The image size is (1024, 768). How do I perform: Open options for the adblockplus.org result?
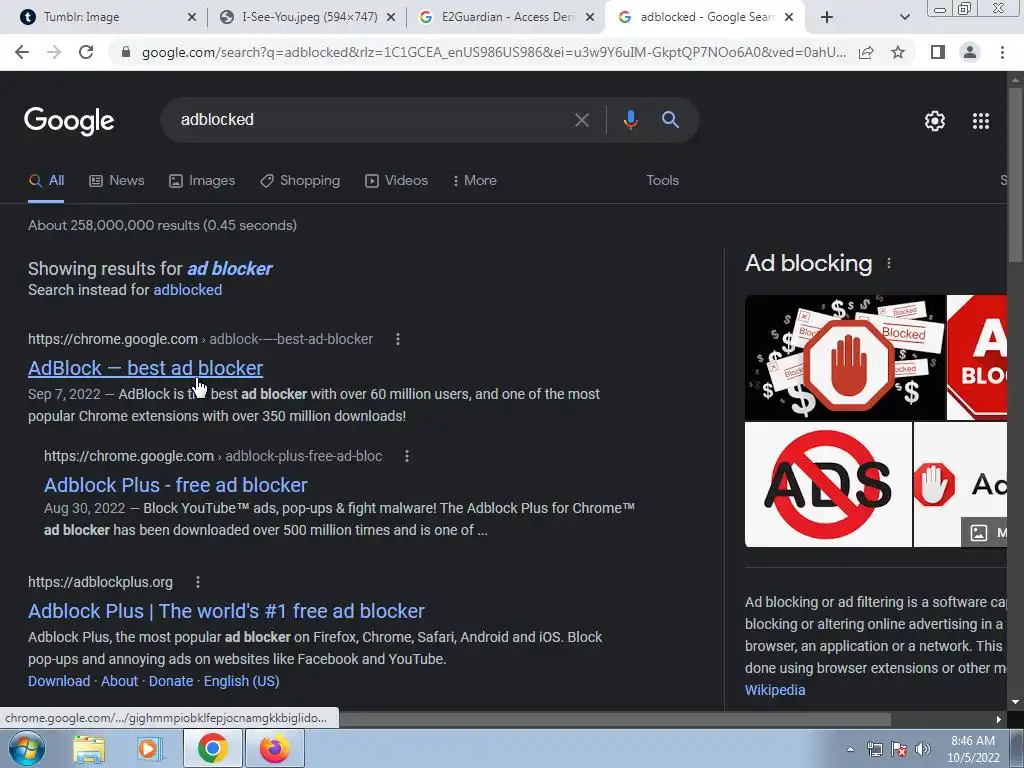coord(198,582)
